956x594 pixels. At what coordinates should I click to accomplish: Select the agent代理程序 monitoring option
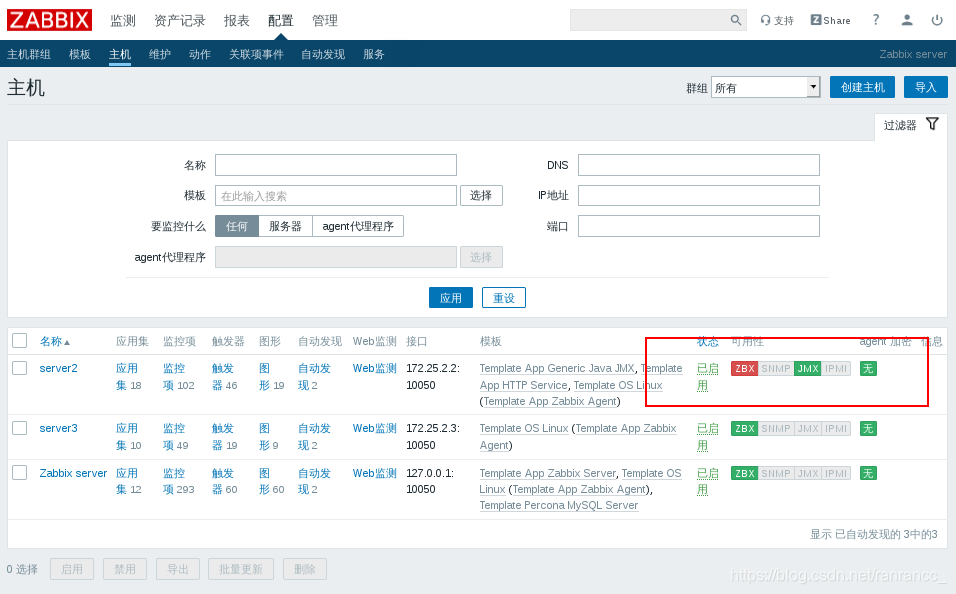358,226
